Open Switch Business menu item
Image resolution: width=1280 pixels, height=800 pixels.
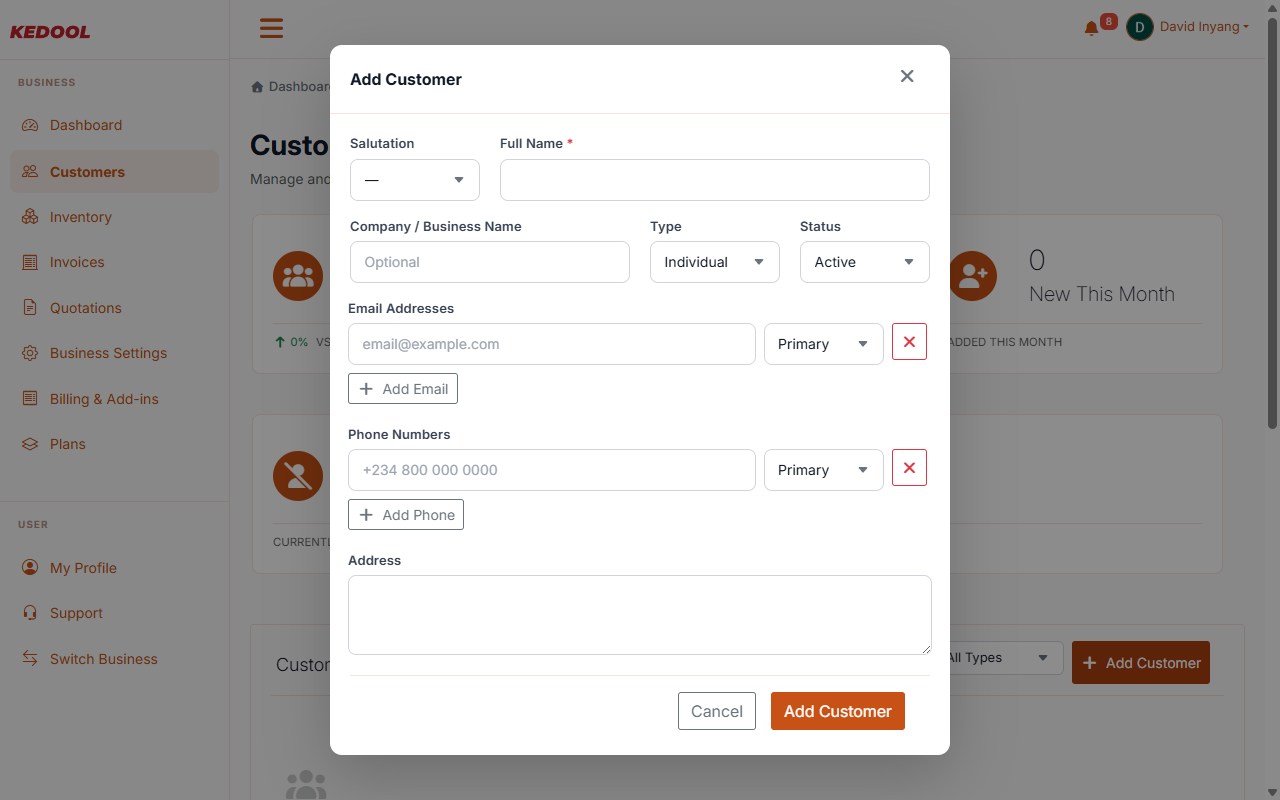point(114,659)
